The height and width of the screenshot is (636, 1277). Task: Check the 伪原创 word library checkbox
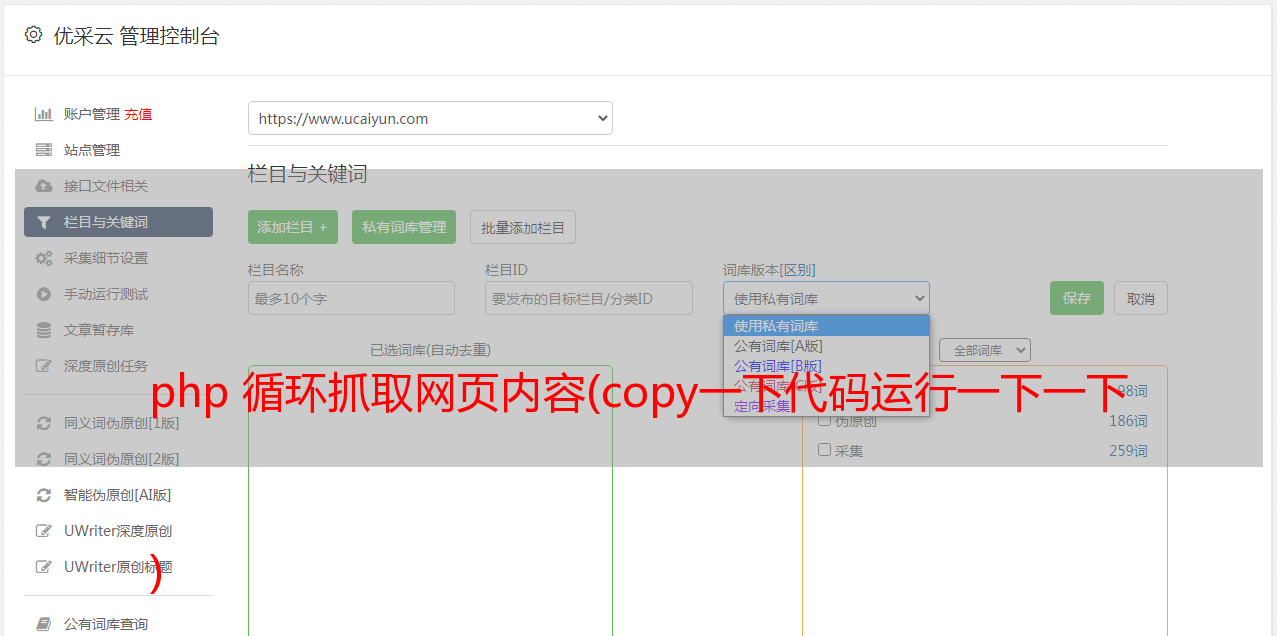pyautogui.click(x=825, y=421)
